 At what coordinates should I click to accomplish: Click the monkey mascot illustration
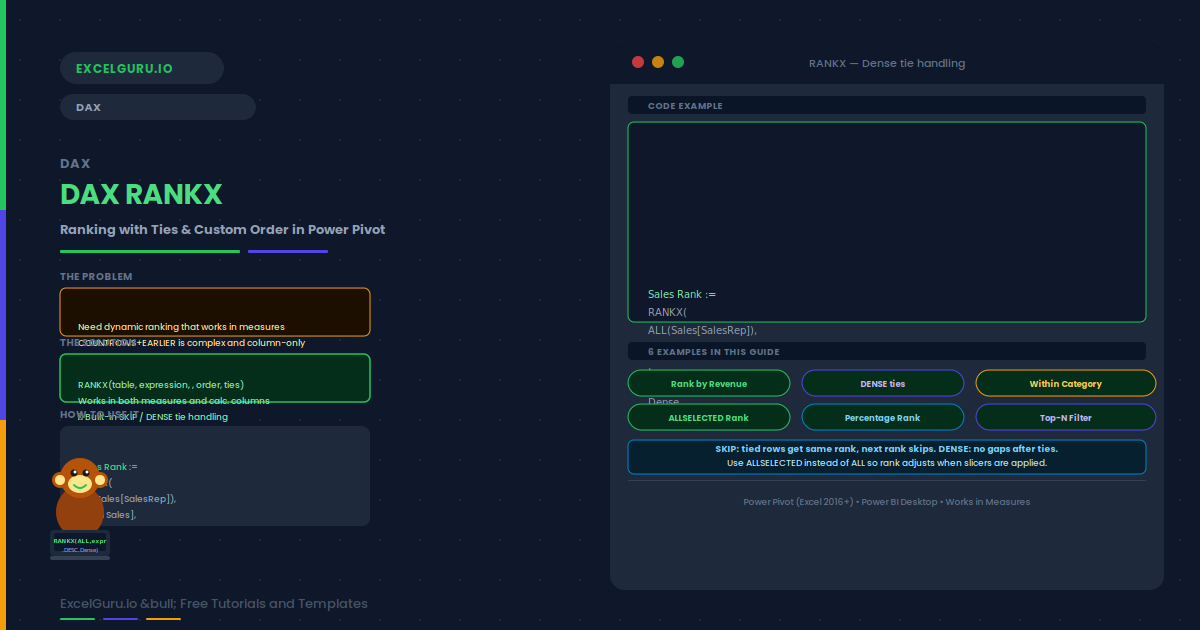[x=80, y=508]
